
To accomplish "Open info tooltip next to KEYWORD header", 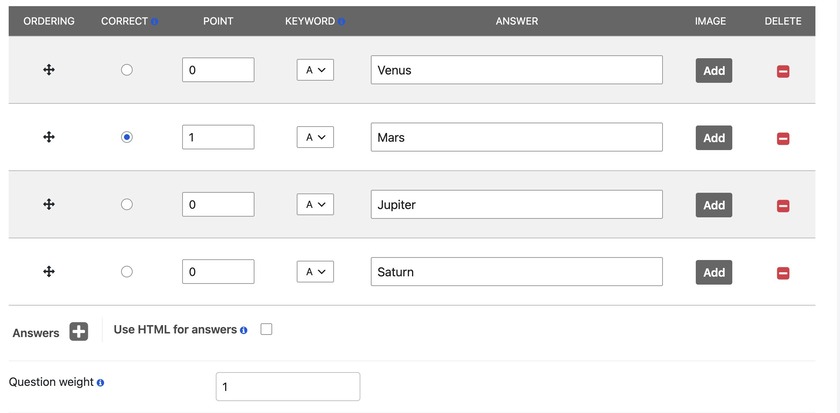I will click(x=341, y=22).
